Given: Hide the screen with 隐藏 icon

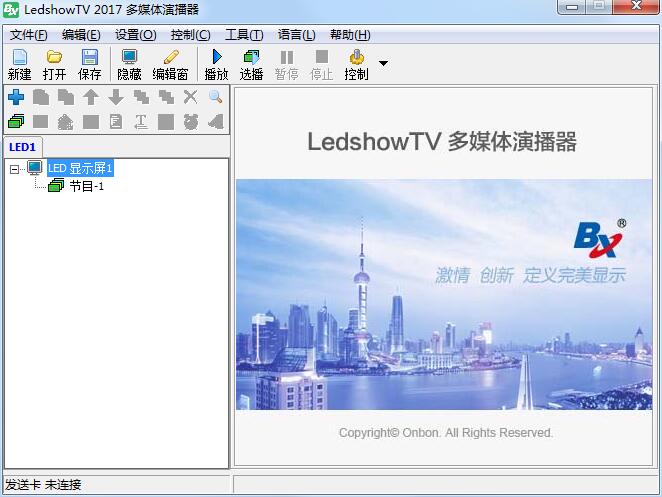Looking at the screenshot, I should [x=129, y=64].
